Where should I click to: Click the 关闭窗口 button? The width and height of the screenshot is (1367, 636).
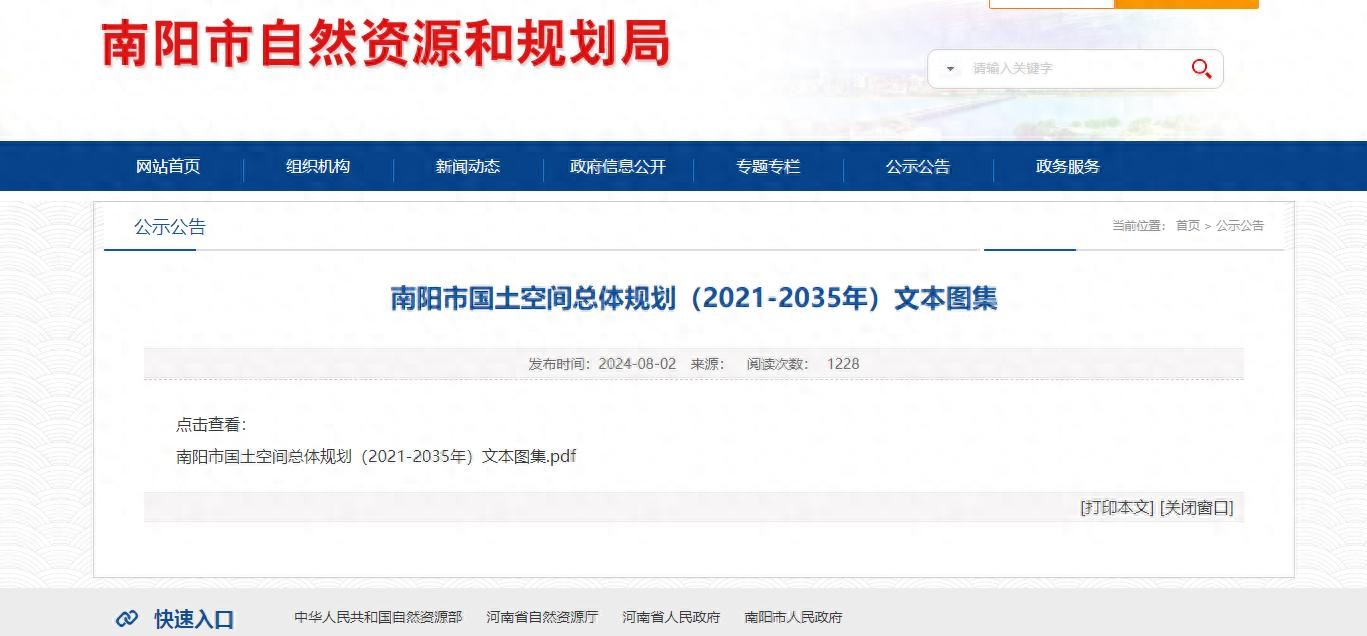pos(1196,507)
